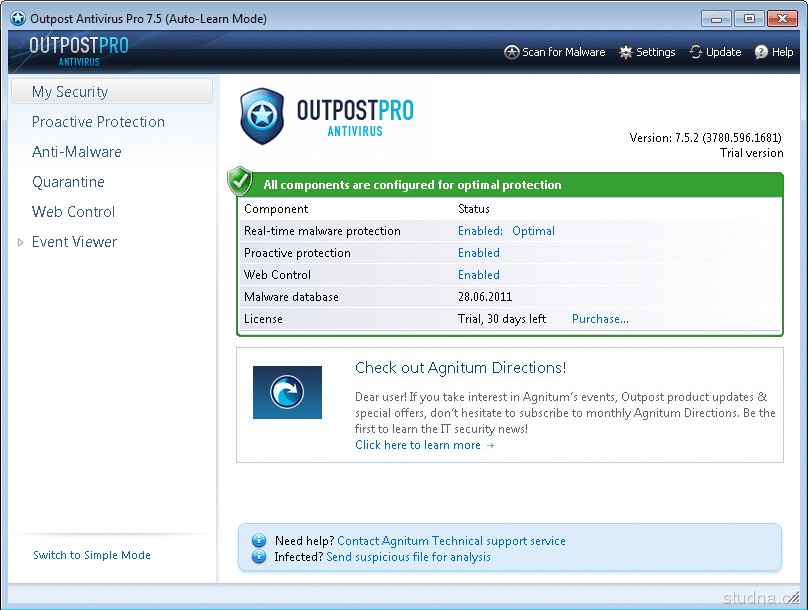Image resolution: width=808 pixels, height=610 pixels.
Task: Open Contact Agnitum Technical support service link
Action: (451, 541)
